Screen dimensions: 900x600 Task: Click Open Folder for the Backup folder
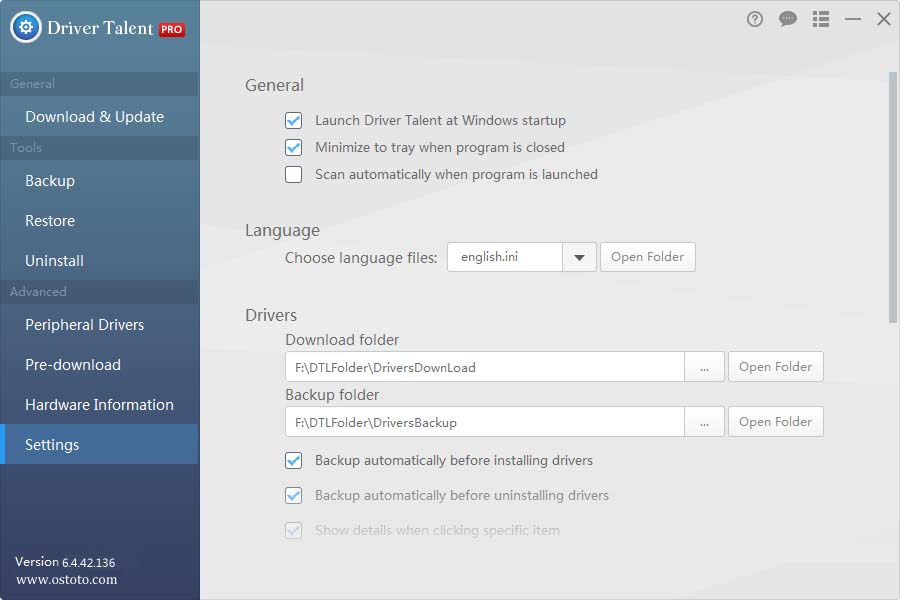coord(775,422)
